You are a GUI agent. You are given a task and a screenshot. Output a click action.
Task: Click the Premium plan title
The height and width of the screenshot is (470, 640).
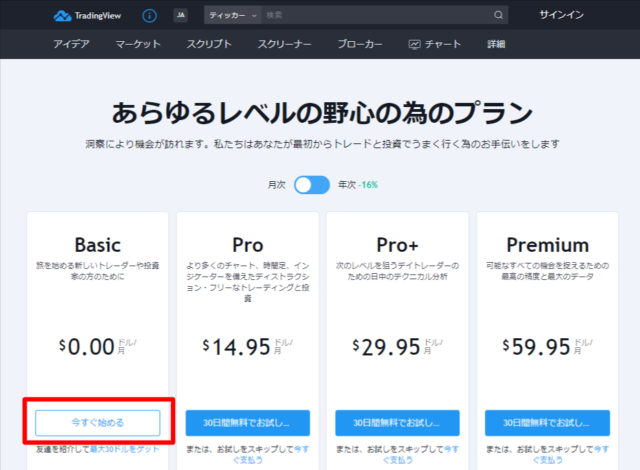tap(548, 245)
